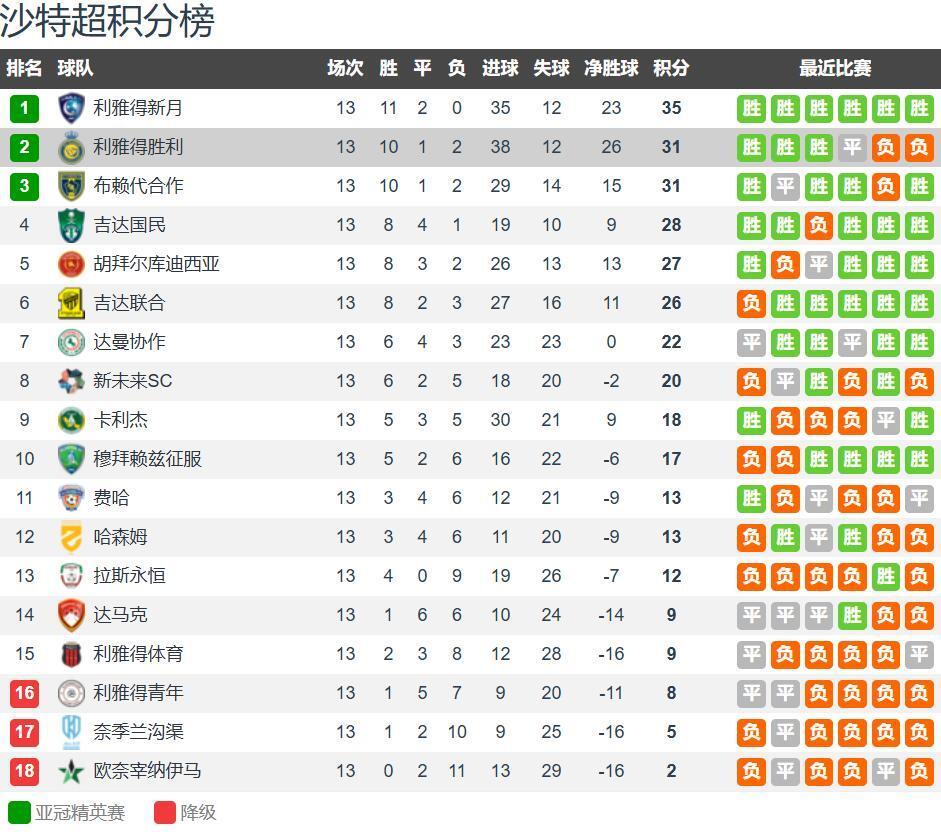941x832 pixels.
Task: Click the green 亚冠精英赛 legend swatch
Action: point(19,812)
